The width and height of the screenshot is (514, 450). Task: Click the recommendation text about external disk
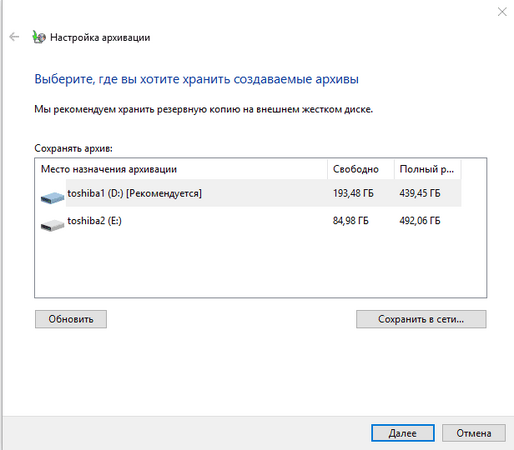tap(204, 109)
